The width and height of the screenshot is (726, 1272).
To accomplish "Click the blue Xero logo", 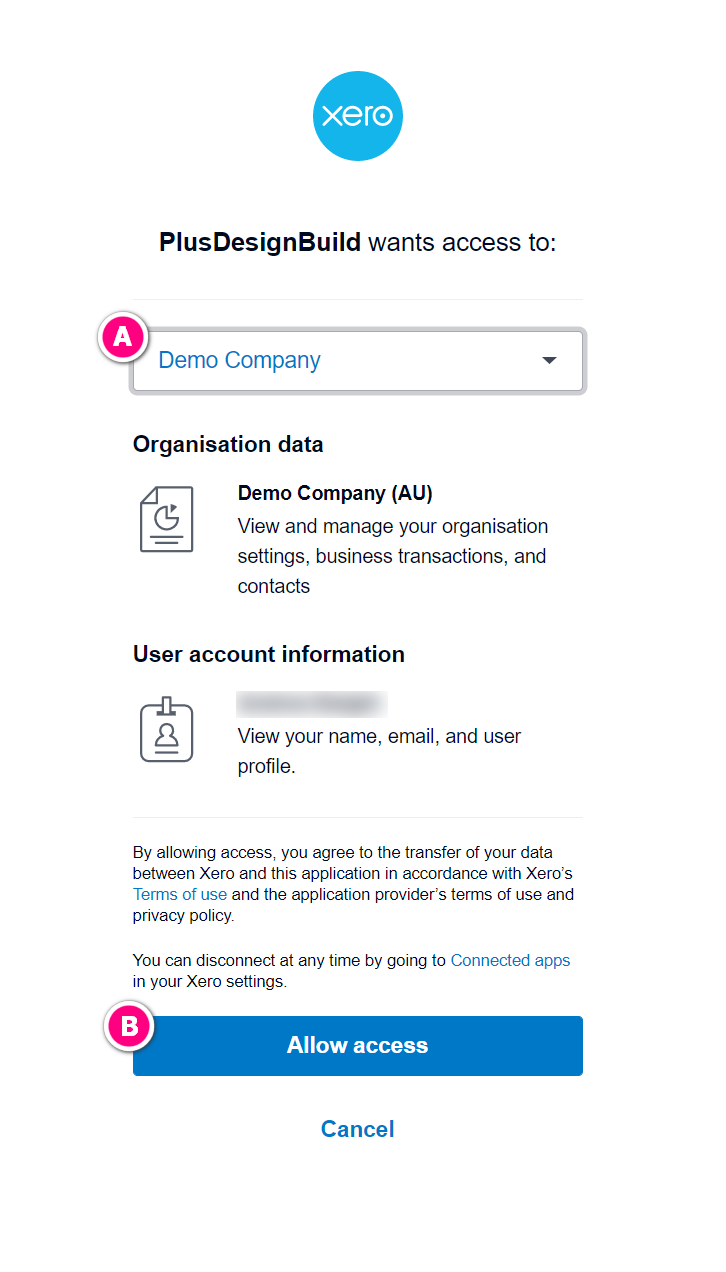I will [x=358, y=116].
